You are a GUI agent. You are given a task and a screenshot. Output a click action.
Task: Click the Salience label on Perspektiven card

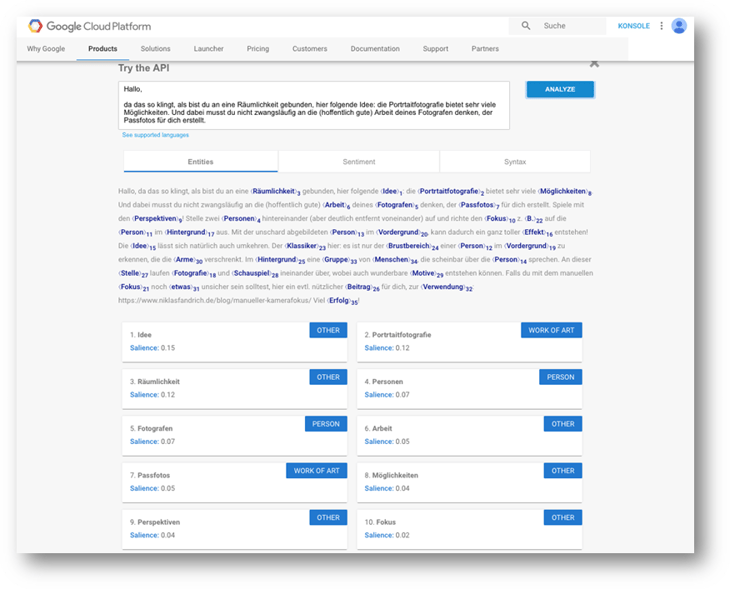tap(144, 535)
